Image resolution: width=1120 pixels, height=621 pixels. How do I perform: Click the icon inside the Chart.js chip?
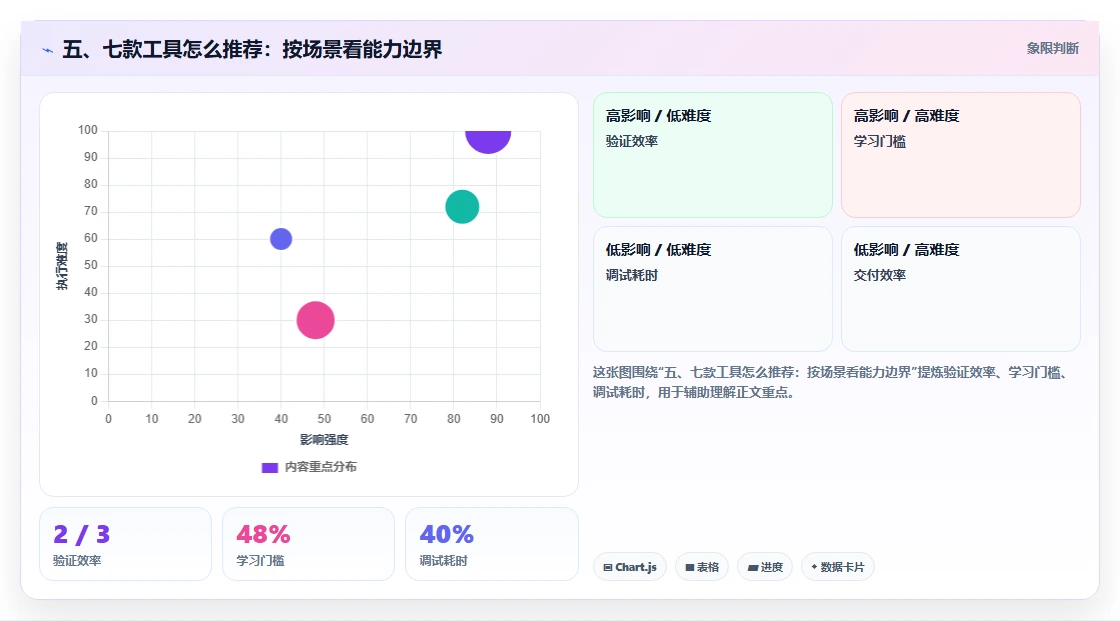(608, 567)
